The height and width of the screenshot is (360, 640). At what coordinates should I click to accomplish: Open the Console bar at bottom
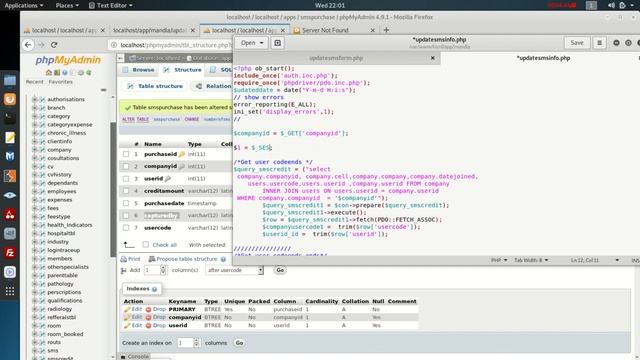pyautogui.click(x=135, y=356)
